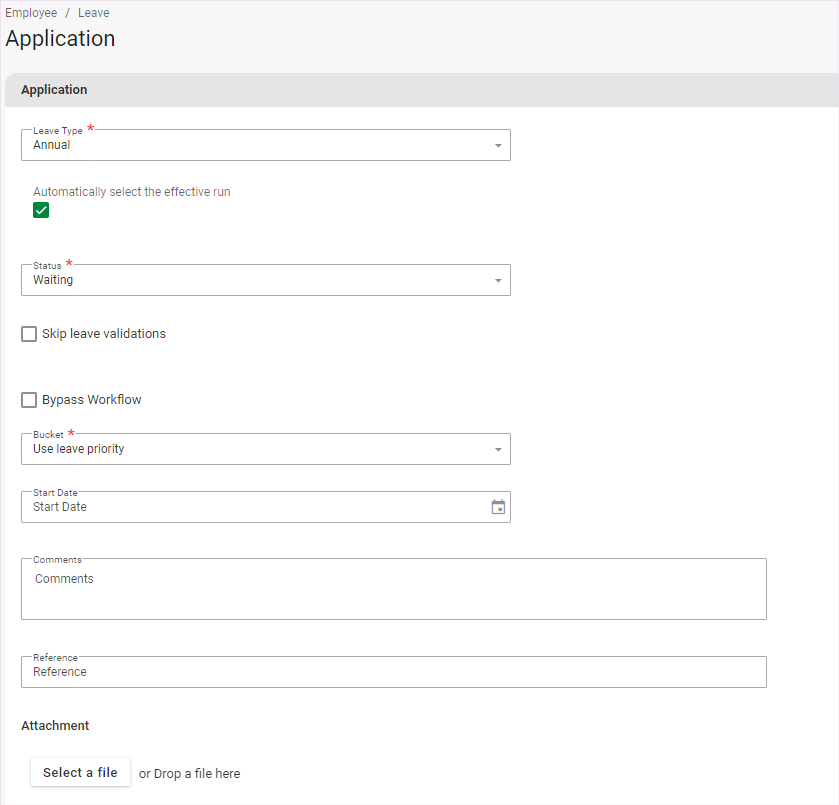Open the Start Date calendar picker icon
The height and width of the screenshot is (805, 839).
498,507
